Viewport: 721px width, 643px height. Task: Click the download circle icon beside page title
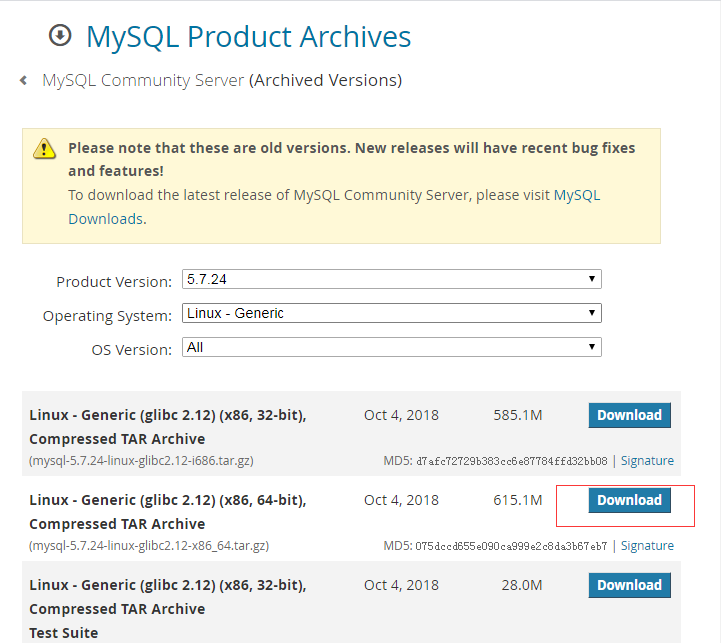tap(60, 35)
